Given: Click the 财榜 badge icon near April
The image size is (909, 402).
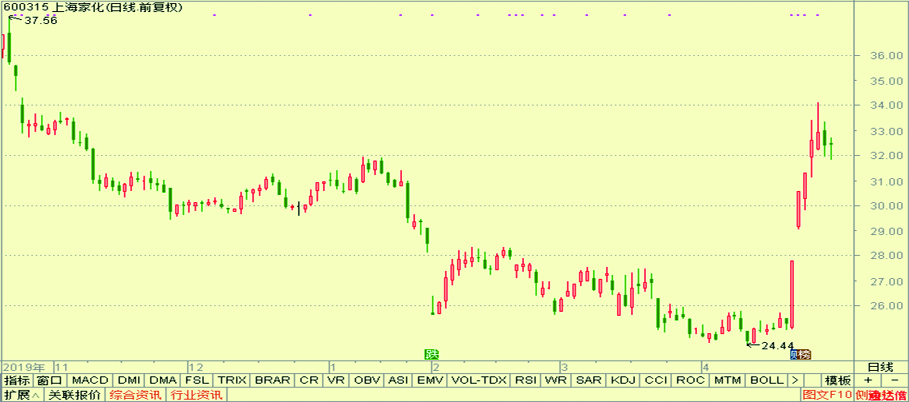Looking at the screenshot, I should (801, 354).
